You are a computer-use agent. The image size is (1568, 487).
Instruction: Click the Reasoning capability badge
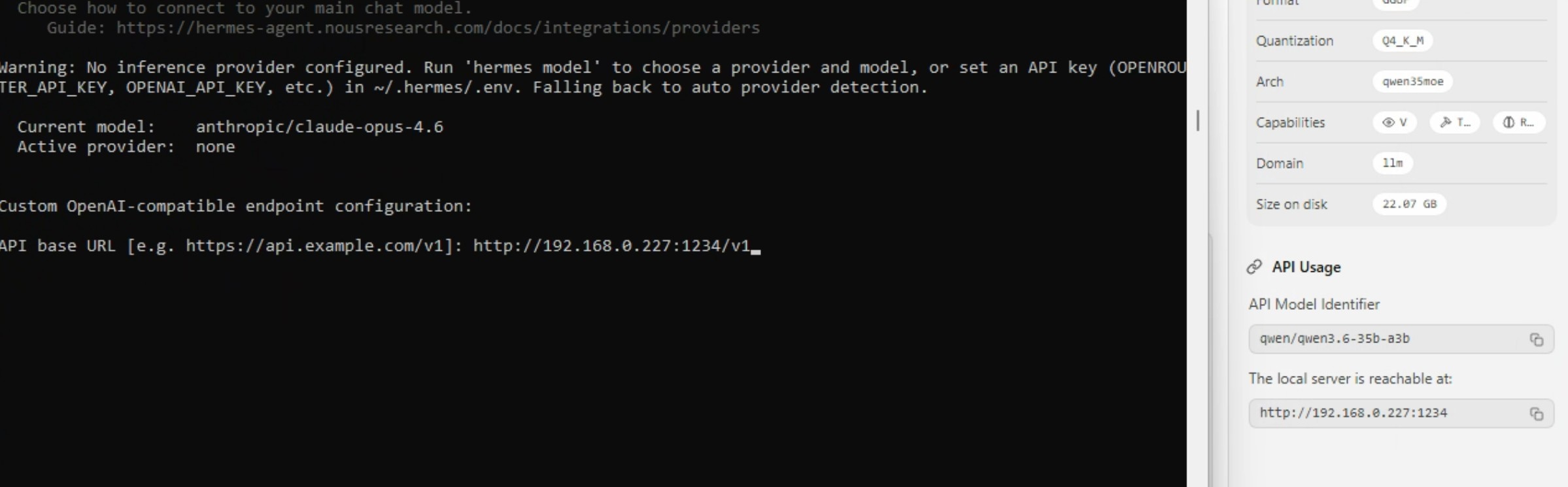1519,122
